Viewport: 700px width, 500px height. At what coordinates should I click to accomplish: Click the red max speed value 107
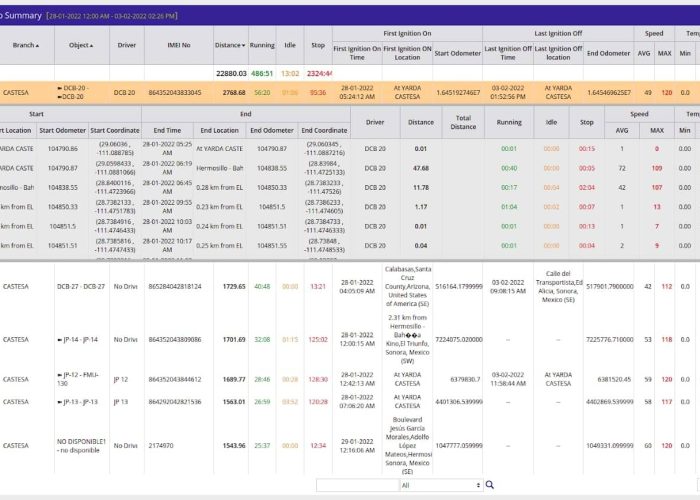[x=656, y=187]
